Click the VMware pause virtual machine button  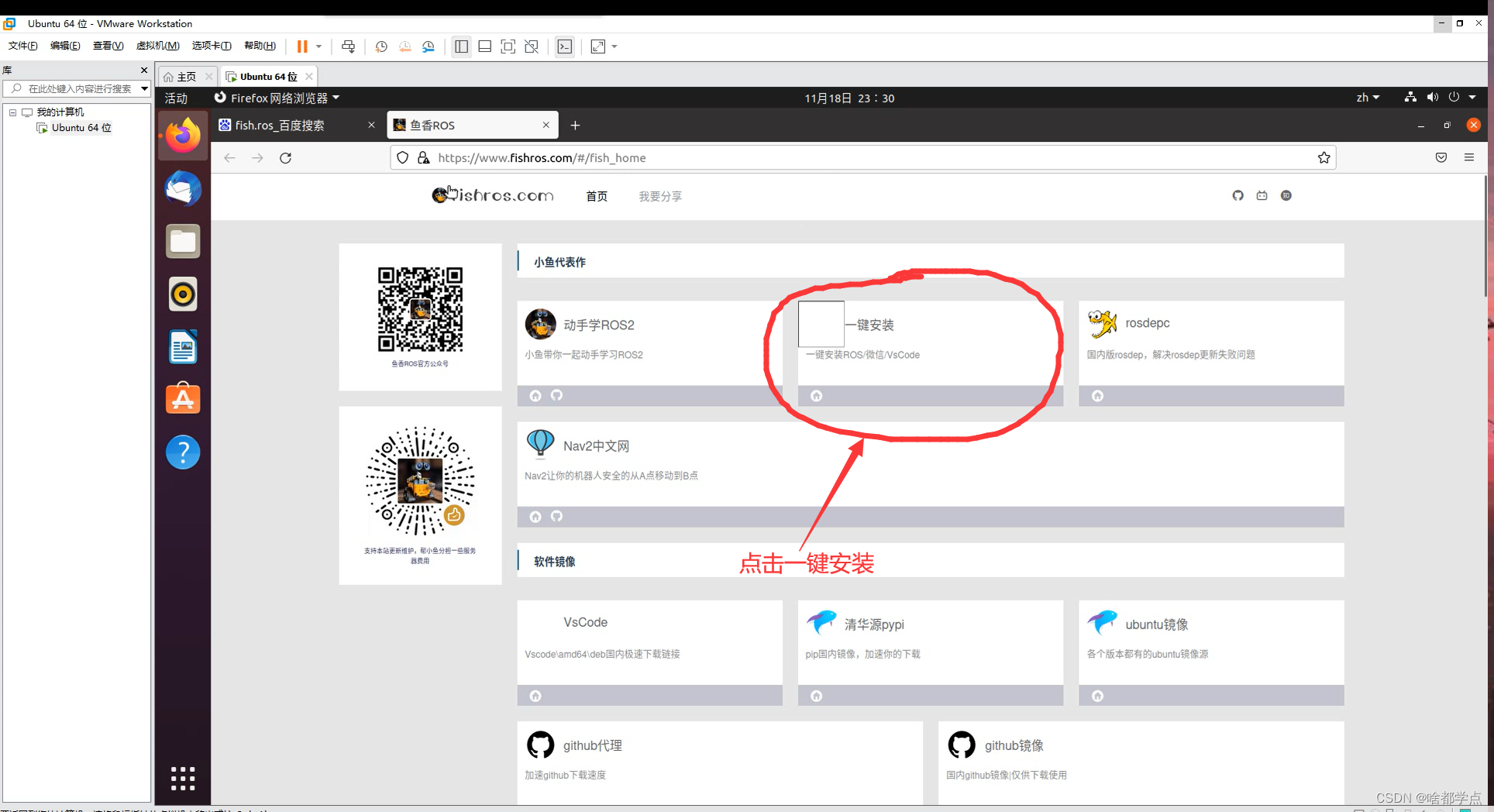pyautogui.click(x=302, y=46)
